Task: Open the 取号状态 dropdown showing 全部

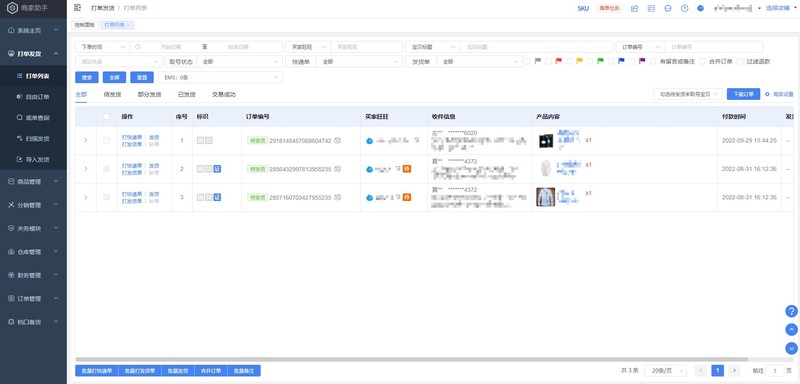Action: pos(240,61)
